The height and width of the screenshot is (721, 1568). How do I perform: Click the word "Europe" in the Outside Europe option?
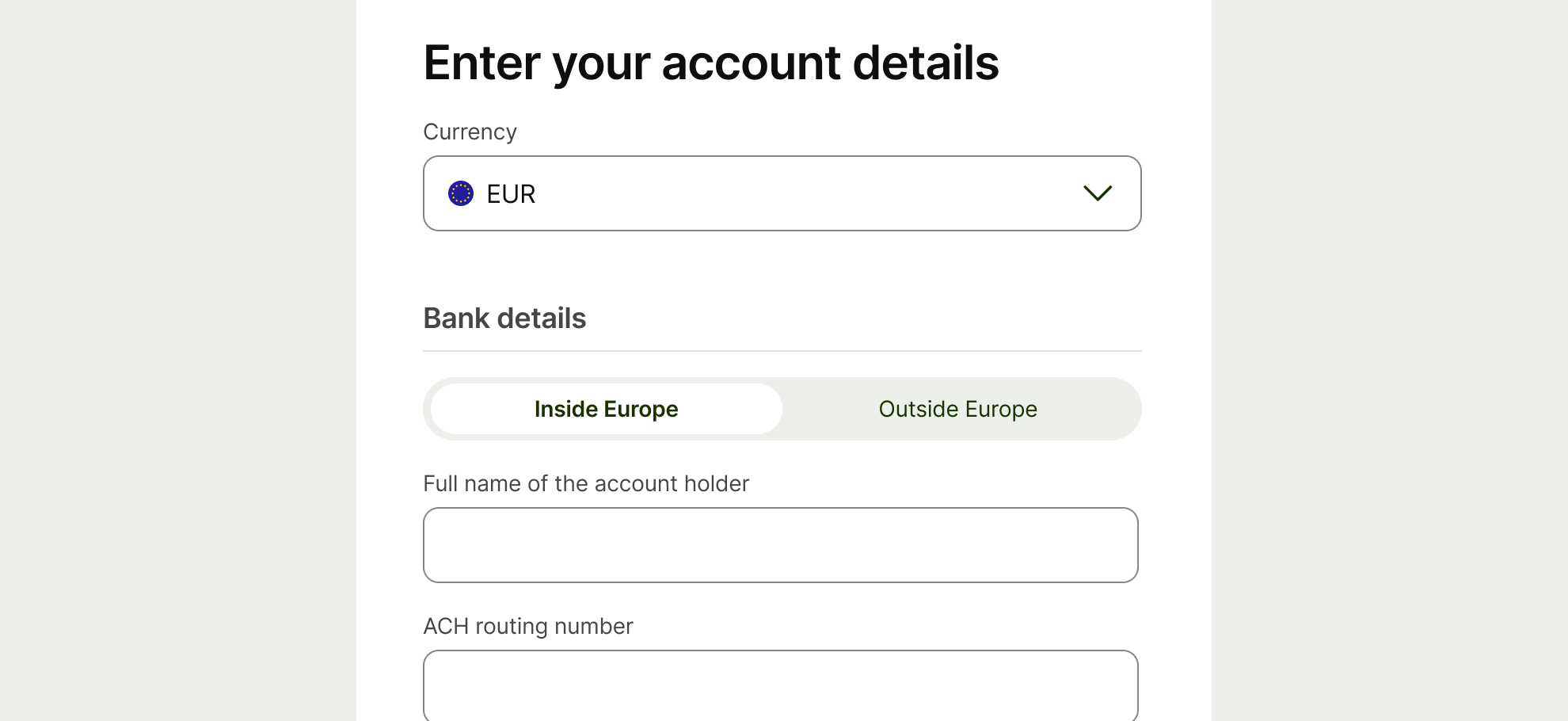[x=1001, y=409]
